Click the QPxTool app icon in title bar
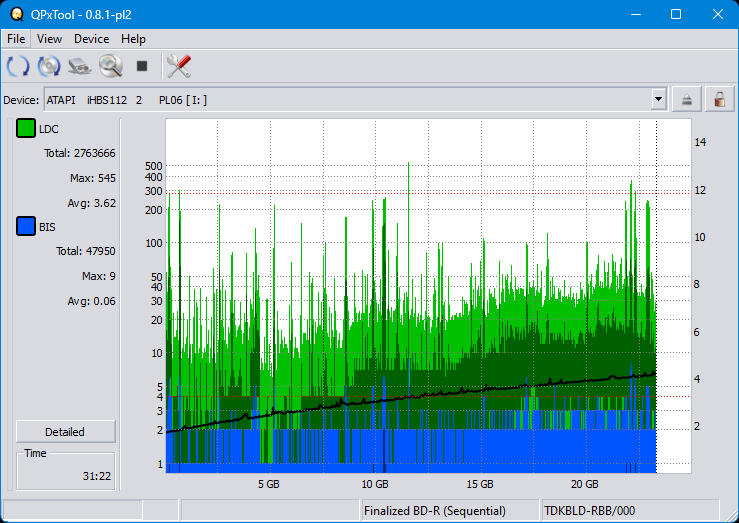739x523 pixels. (x=17, y=14)
